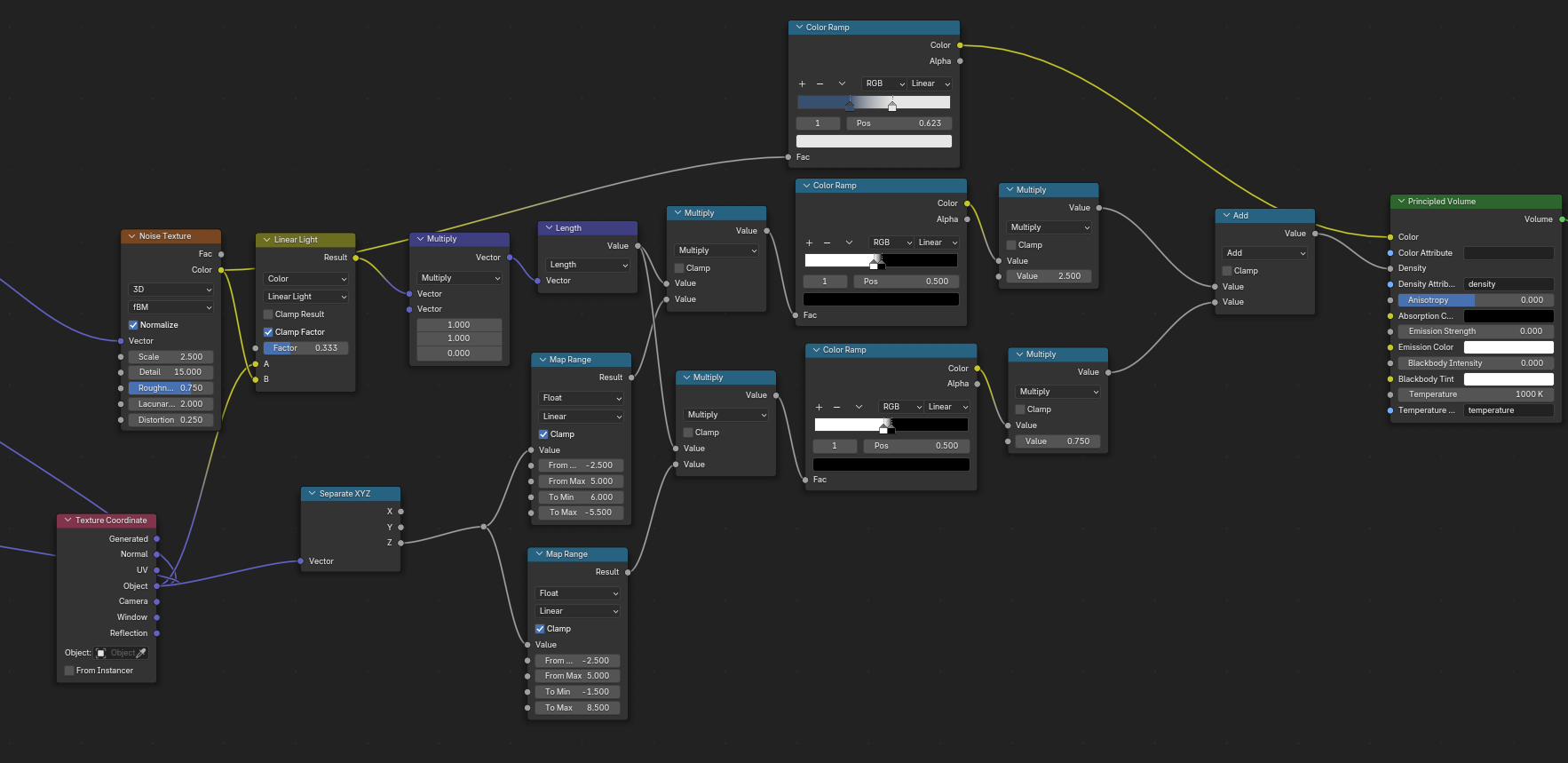Collapse the Texture Coordinate node
Screen dimensions: 1568x763
(x=68, y=521)
